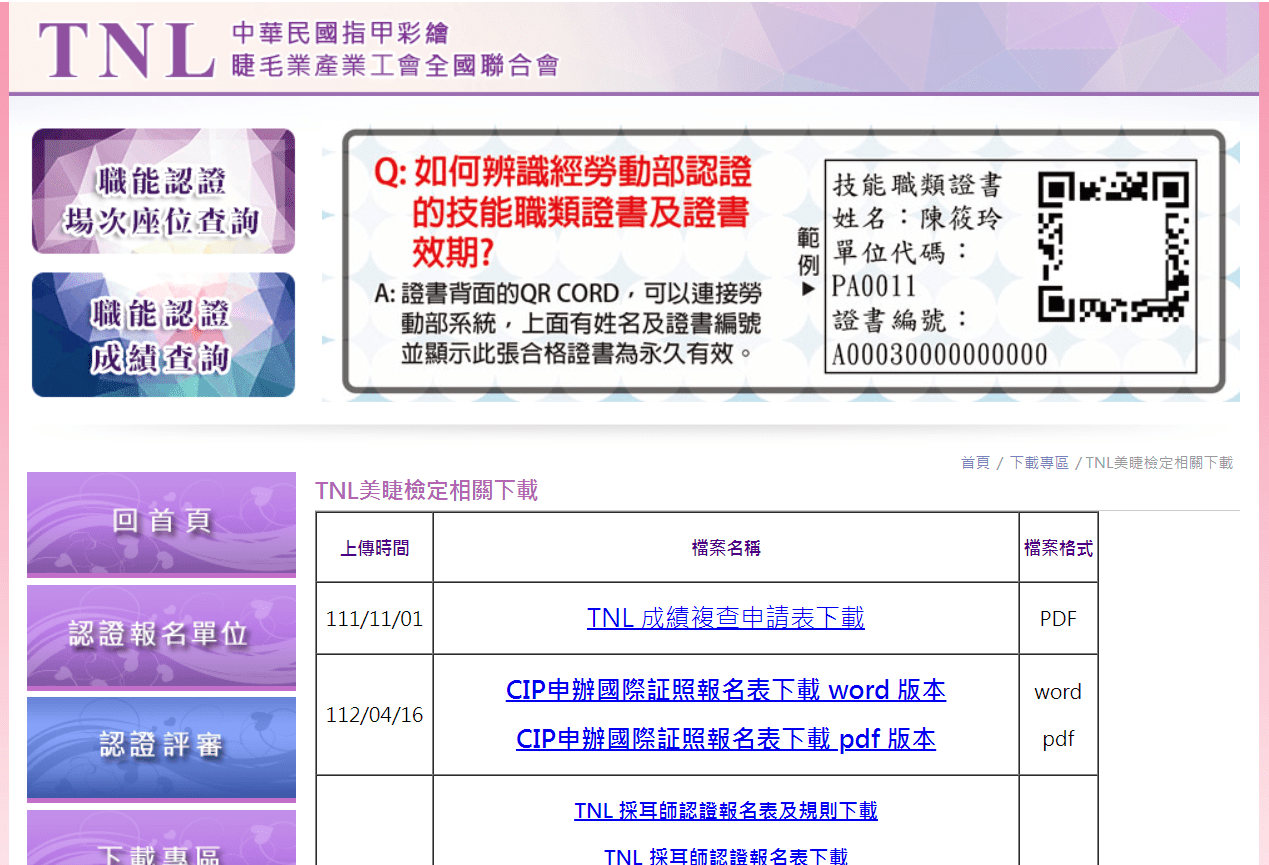Click the certificate Q&A banner image
The image size is (1269, 865).
pos(781,262)
